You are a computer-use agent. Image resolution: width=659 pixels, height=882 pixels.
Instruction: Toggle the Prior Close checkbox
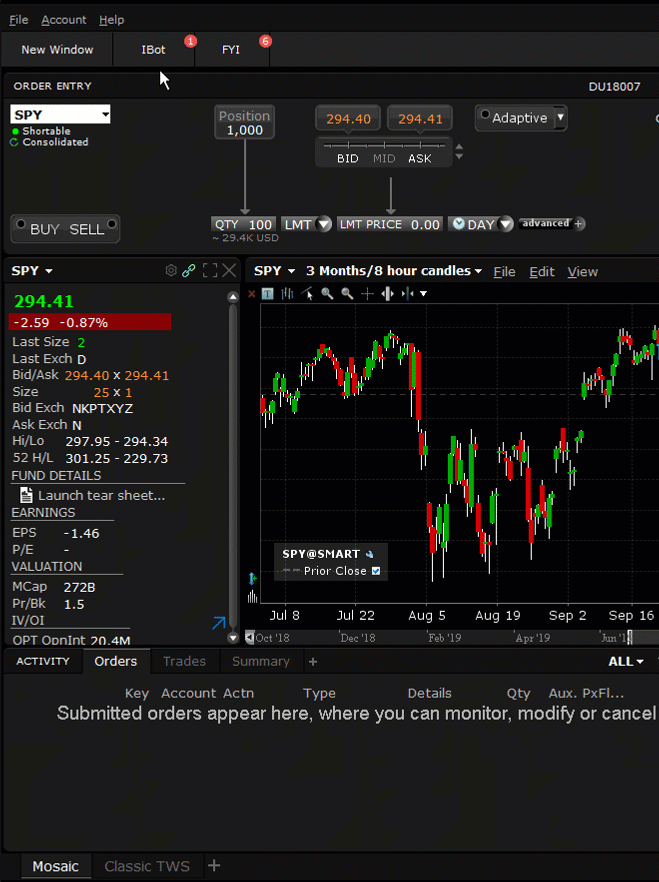coord(376,571)
